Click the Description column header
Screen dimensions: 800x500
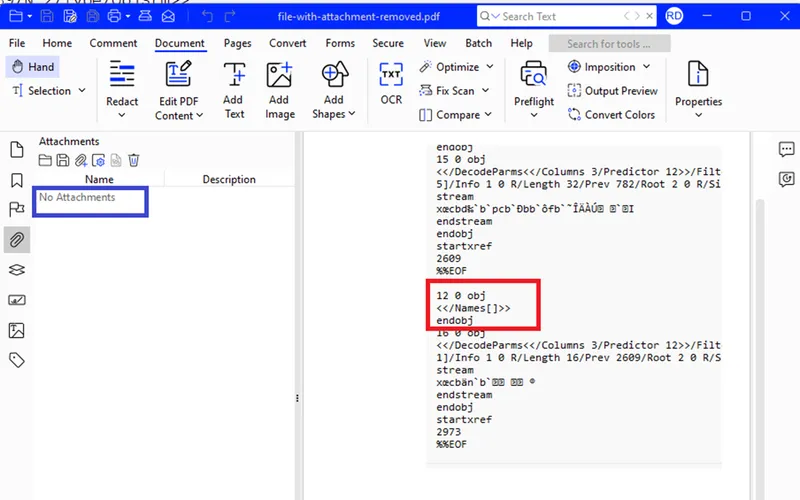point(229,179)
